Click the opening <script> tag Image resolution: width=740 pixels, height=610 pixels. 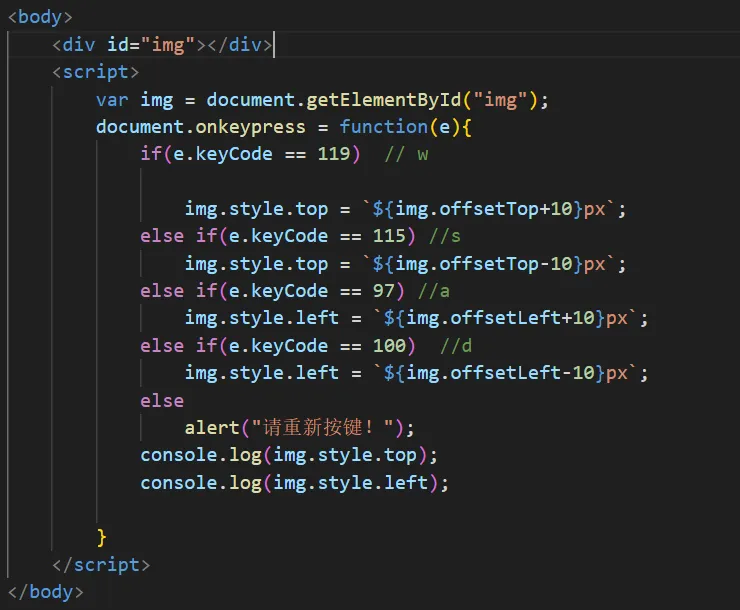(95, 72)
